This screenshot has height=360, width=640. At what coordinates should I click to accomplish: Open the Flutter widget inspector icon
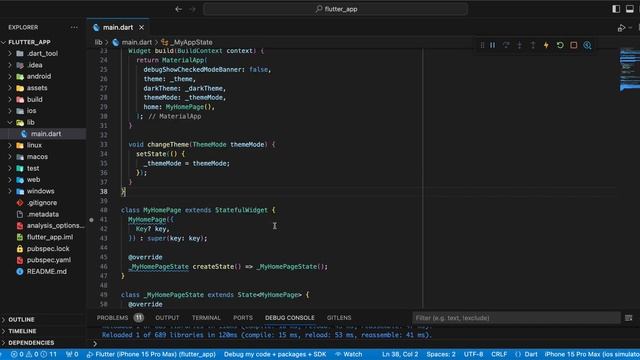point(587,45)
